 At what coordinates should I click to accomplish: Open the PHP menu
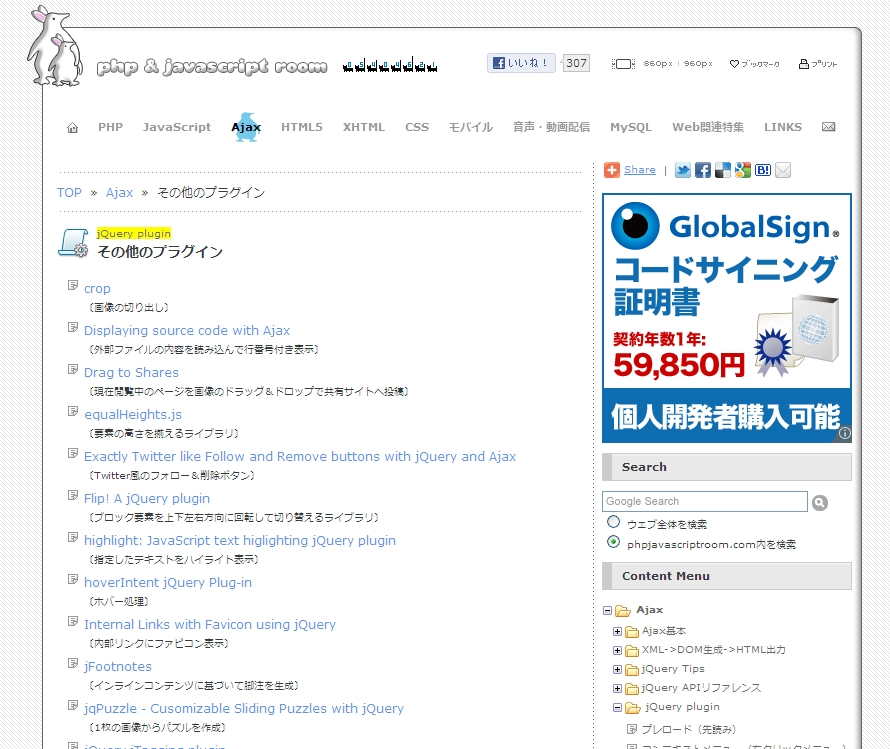tap(111, 127)
